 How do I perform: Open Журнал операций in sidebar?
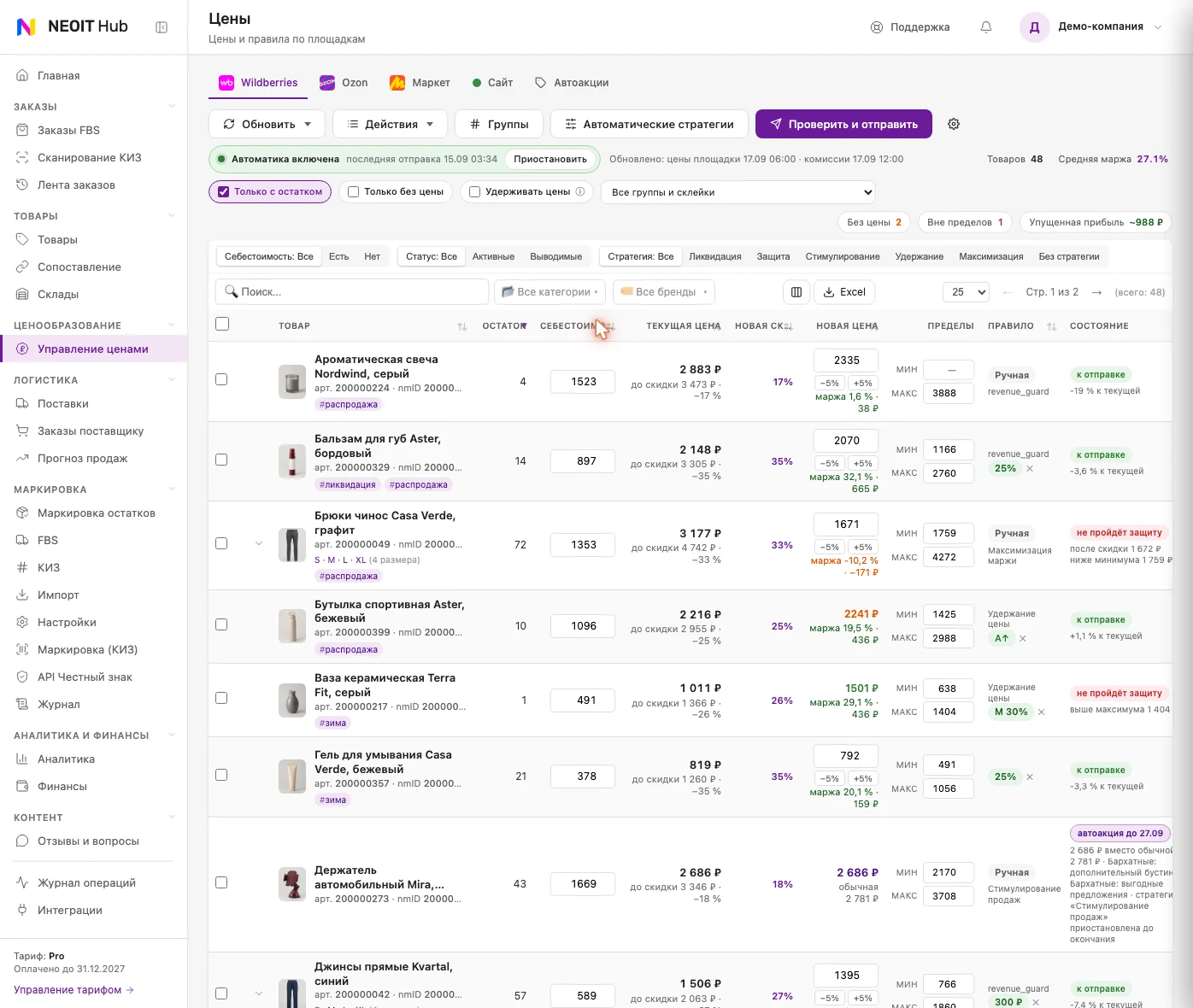[x=86, y=883]
